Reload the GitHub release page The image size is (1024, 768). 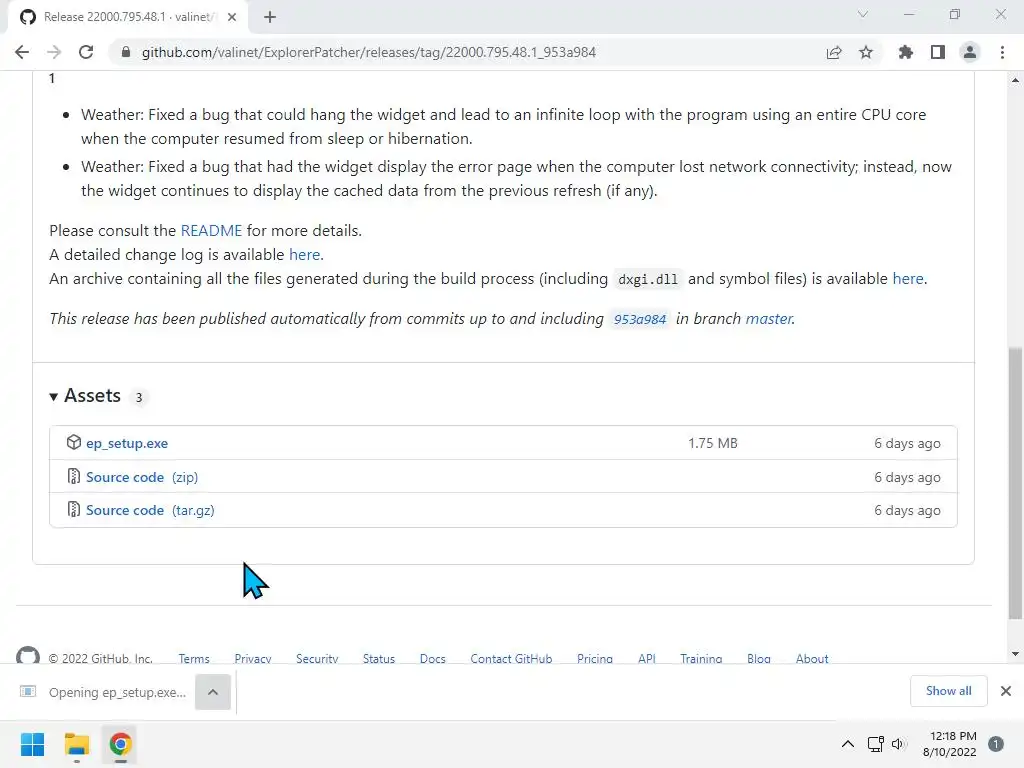click(86, 52)
